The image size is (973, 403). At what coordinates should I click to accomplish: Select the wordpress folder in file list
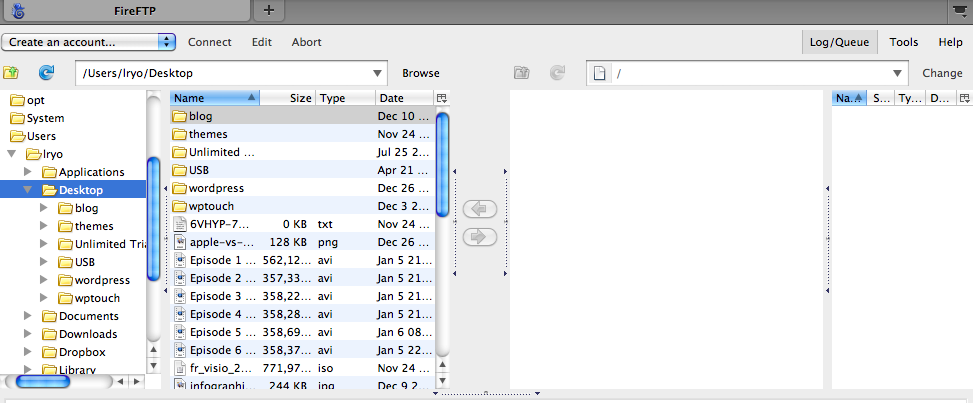tap(215, 188)
